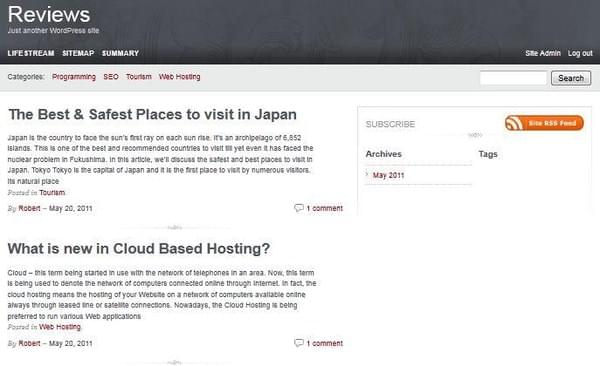Click the Tags heading
Image resolution: width=600 pixels, height=366 pixels.
click(488, 154)
